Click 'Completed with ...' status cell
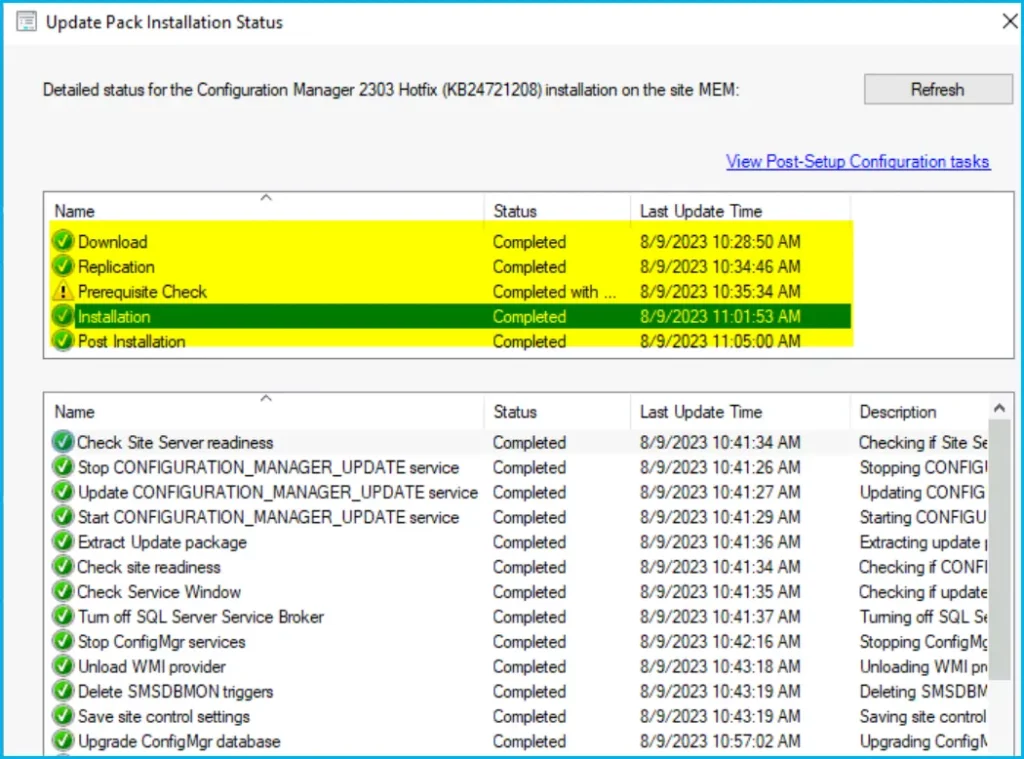1024x759 pixels. [554, 291]
